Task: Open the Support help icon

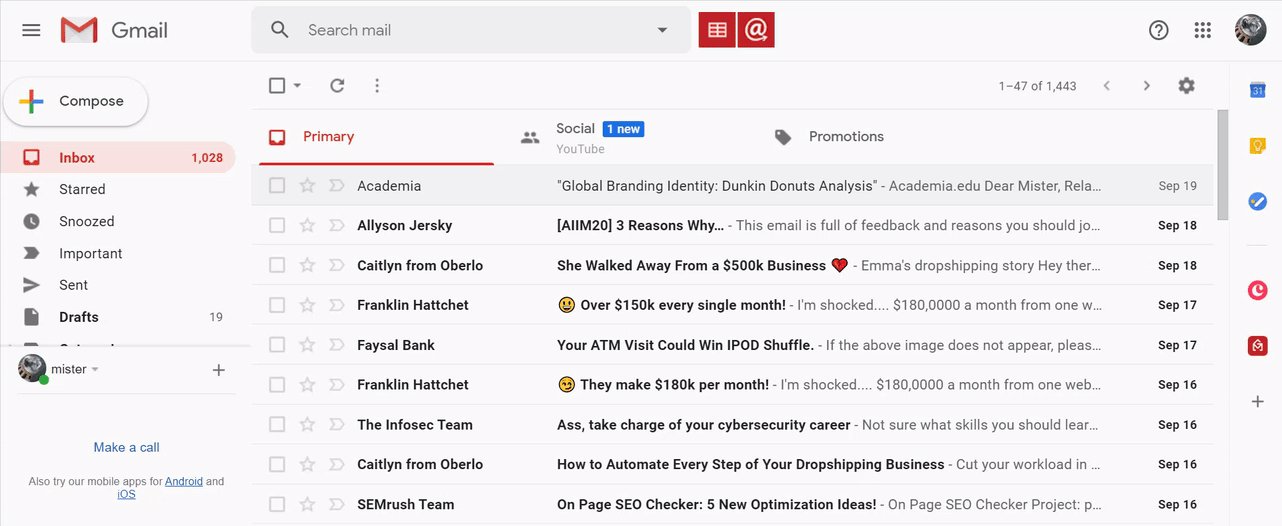Action: click(1158, 30)
